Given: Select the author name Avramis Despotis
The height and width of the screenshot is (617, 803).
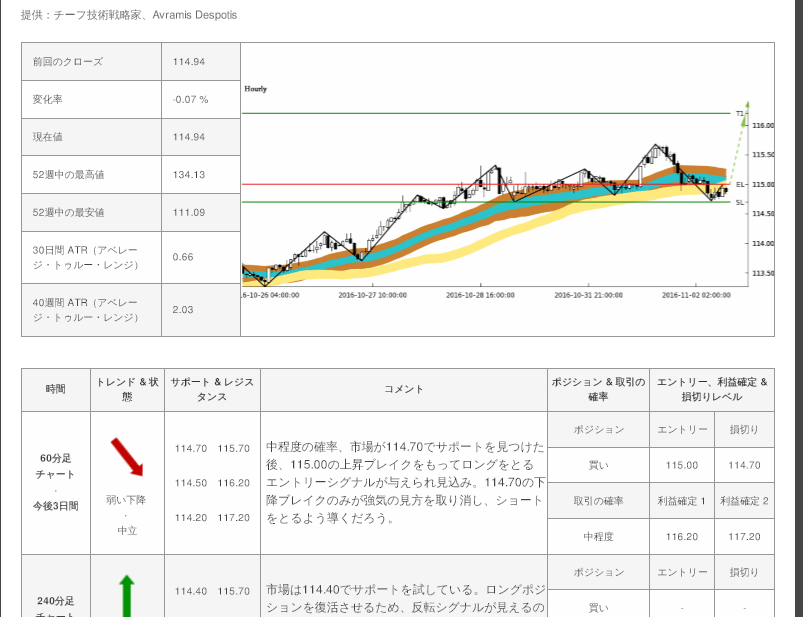Looking at the screenshot, I should pyautogui.click(x=195, y=15).
